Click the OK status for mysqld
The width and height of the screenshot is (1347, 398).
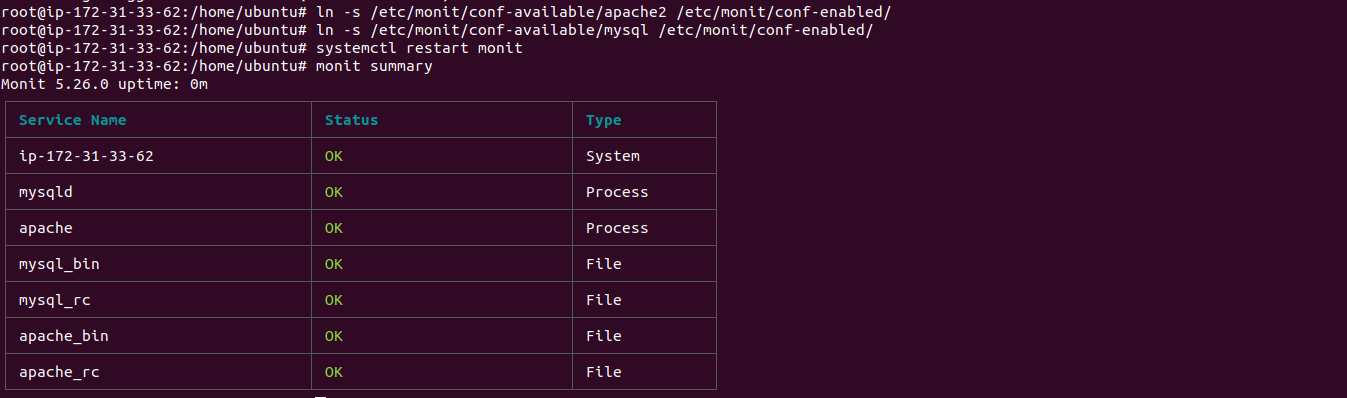[334, 192]
